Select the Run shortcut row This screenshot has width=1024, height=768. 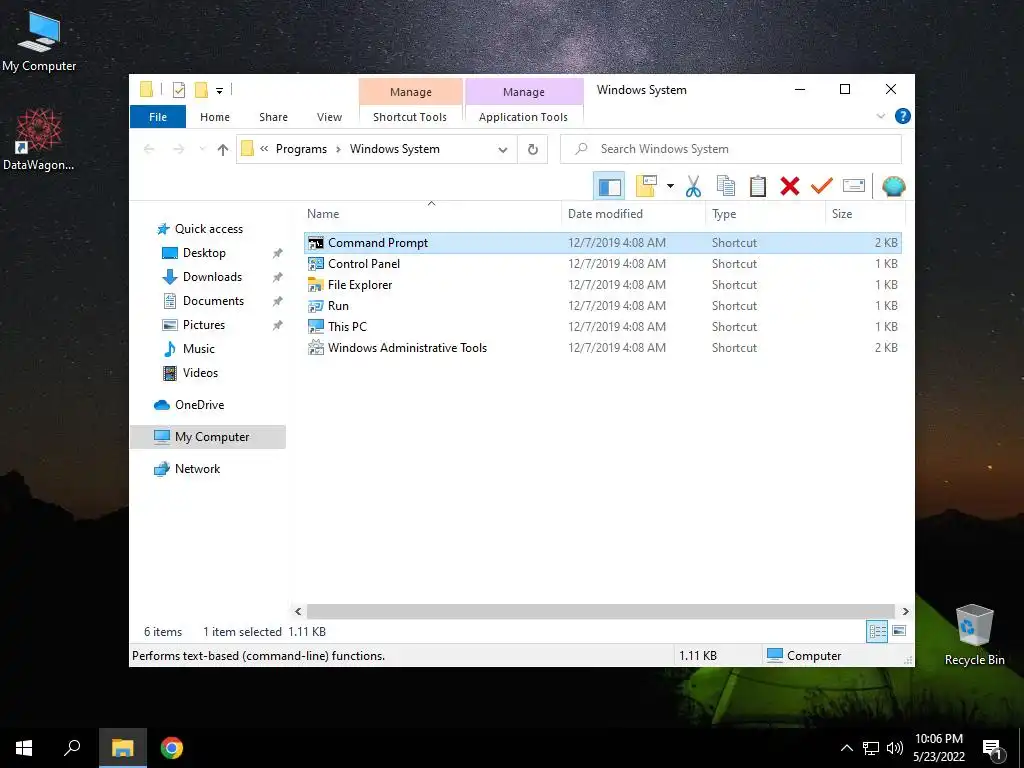click(x=603, y=306)
